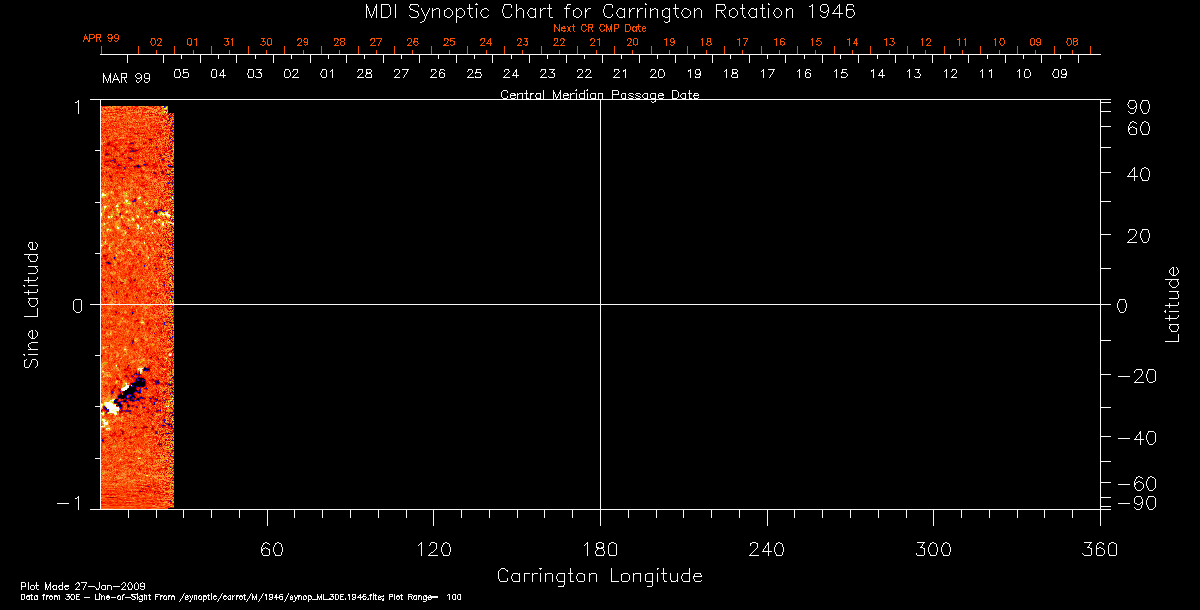Click the 300 longitude tick label
This screenshot has height=610, width=1200.
(x=932, y=550)
